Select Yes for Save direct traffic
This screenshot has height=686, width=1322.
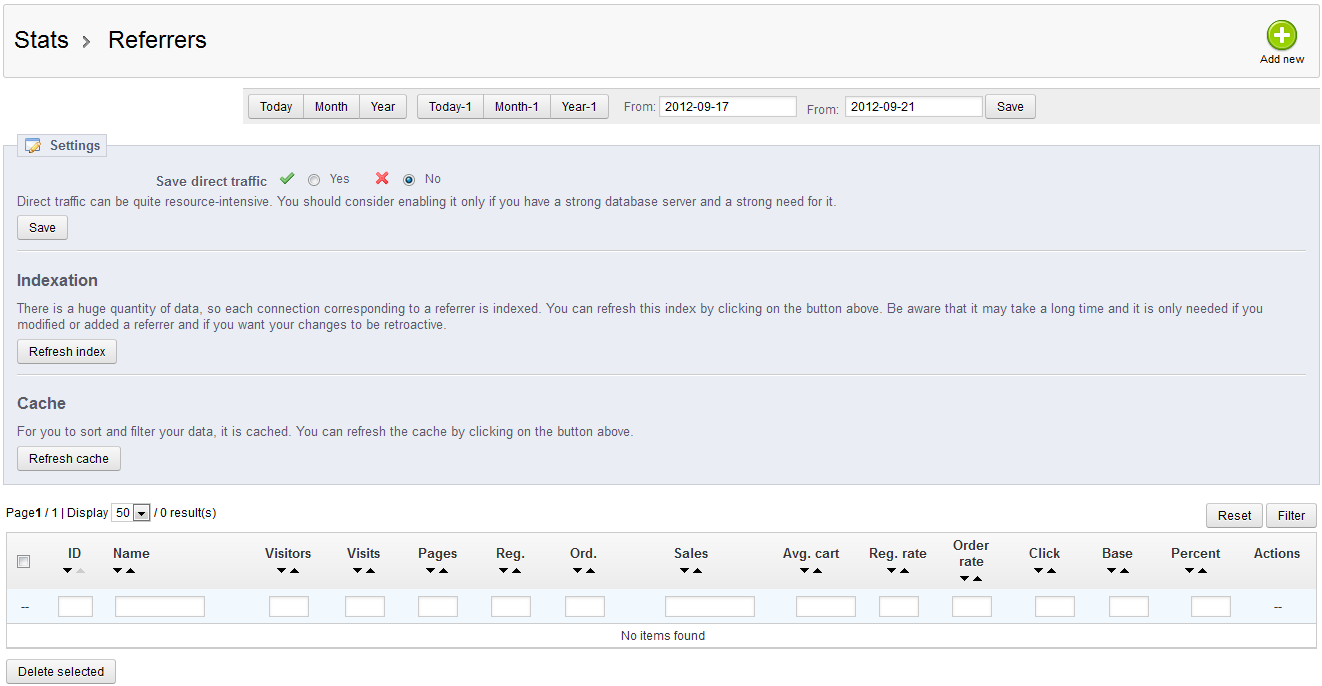(x=314, y=180)
